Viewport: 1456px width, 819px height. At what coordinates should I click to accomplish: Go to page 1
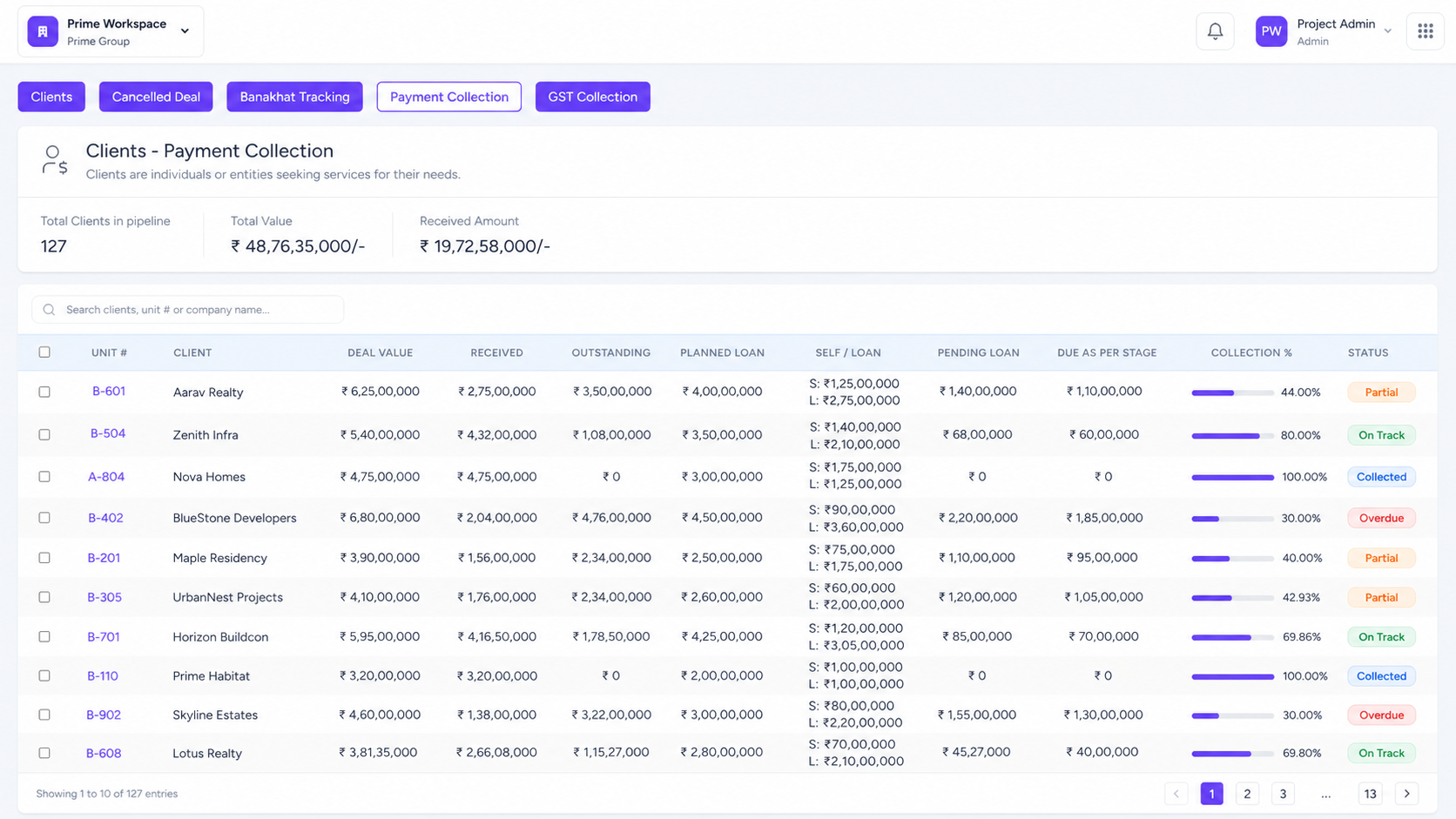pos(1211,794)
